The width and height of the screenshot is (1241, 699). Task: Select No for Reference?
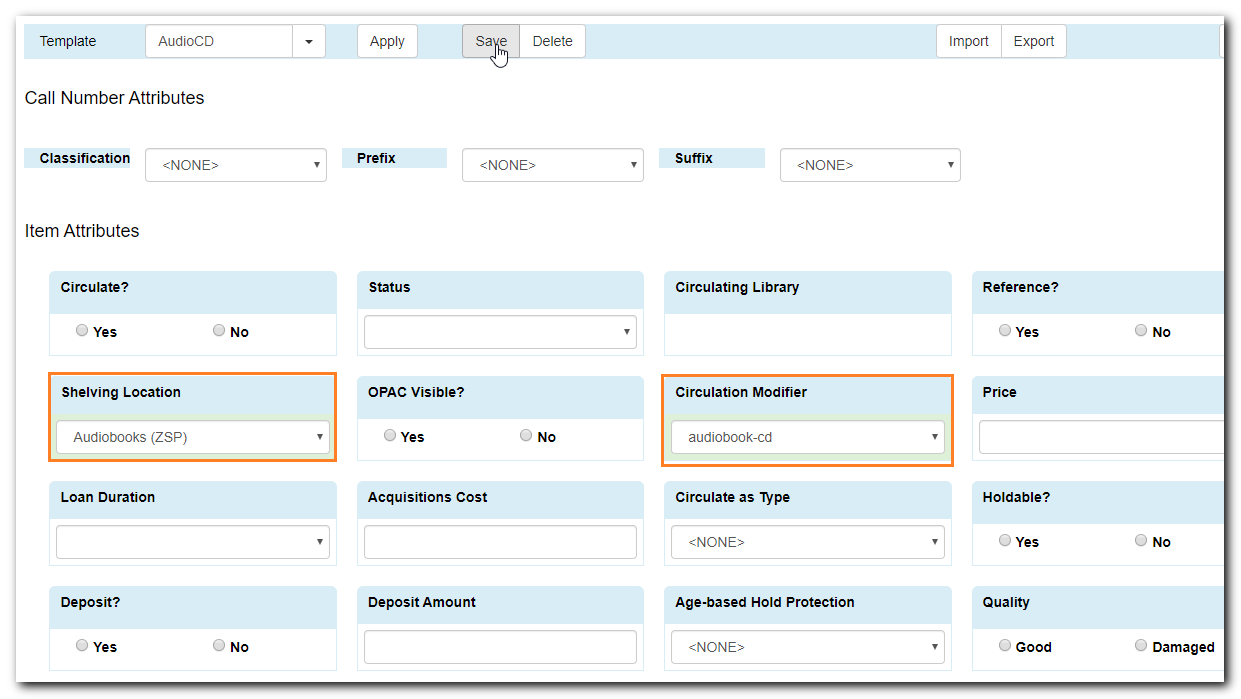pos(1141,331)
